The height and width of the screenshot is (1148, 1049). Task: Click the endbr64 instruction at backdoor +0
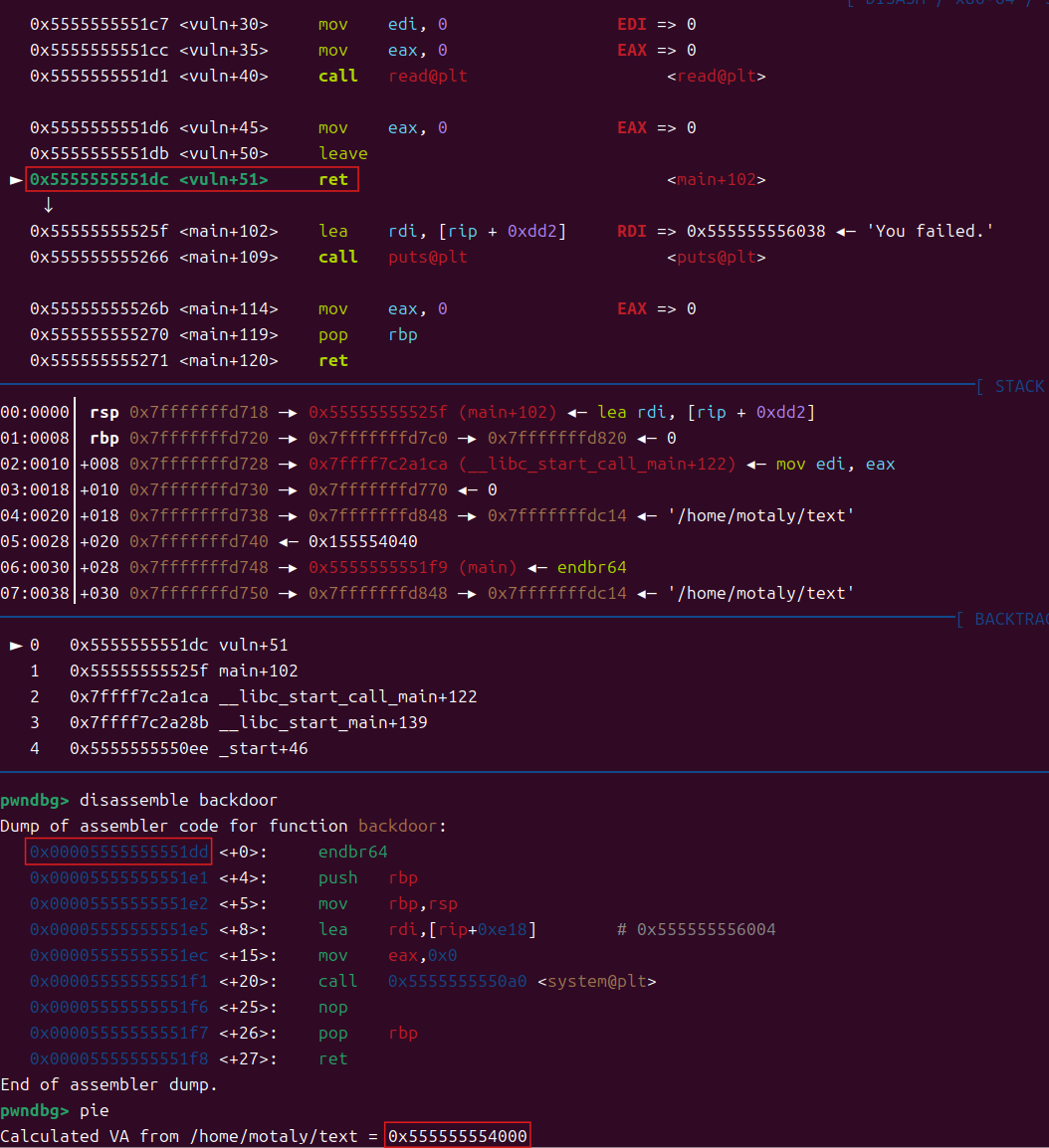[x=352, y=852]
